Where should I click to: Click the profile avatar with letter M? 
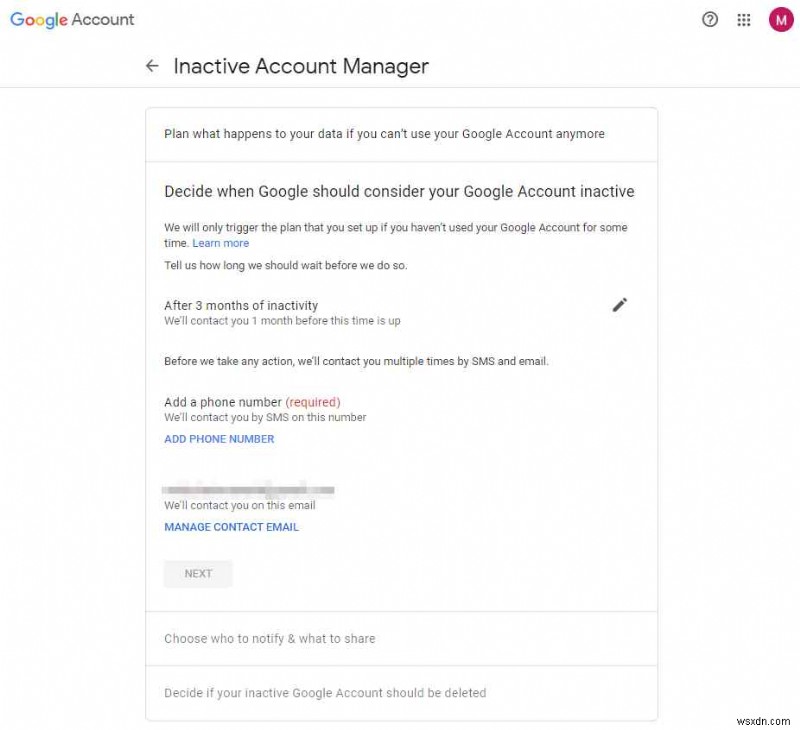780,19
